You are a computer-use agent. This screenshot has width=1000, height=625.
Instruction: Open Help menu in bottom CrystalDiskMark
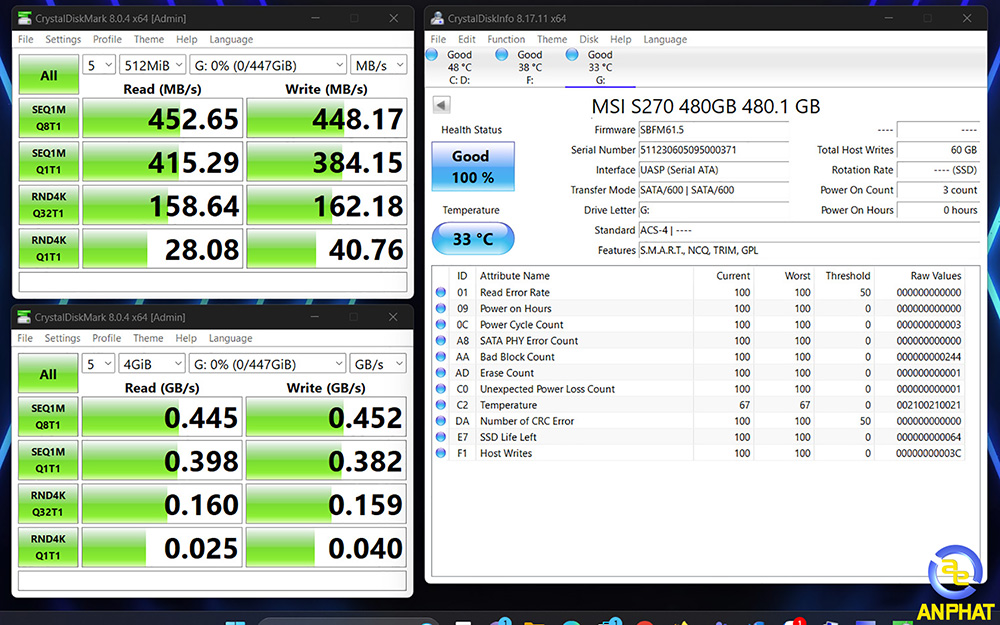pos(186,338)
